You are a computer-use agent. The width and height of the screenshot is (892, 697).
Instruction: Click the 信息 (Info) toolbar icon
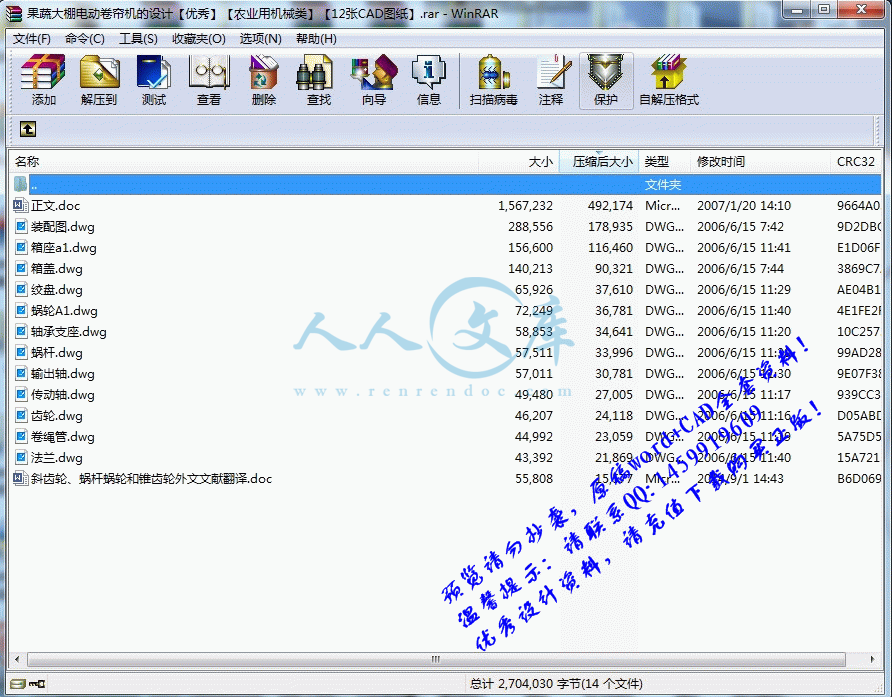[428, 73]
